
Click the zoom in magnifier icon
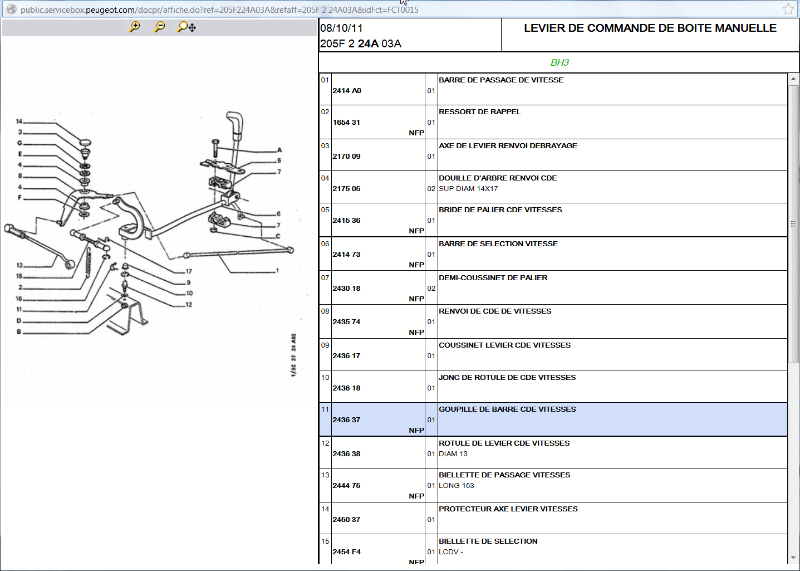click(x=135, y=27)
